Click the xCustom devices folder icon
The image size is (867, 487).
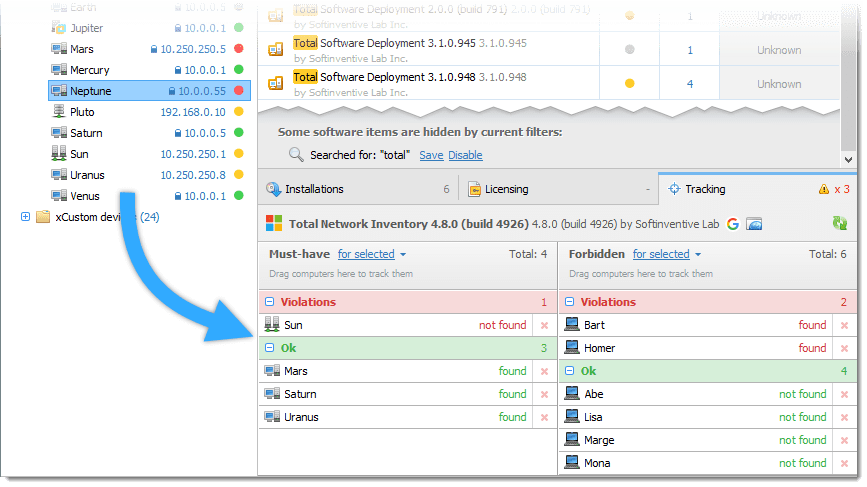(43, 217)
